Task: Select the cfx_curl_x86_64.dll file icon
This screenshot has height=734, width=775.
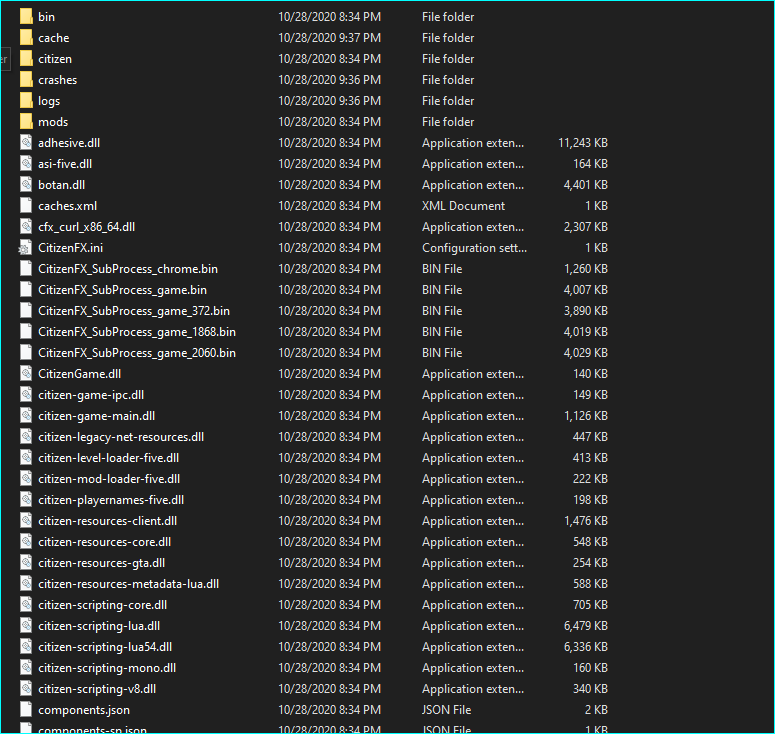Action: click(26, 226)
